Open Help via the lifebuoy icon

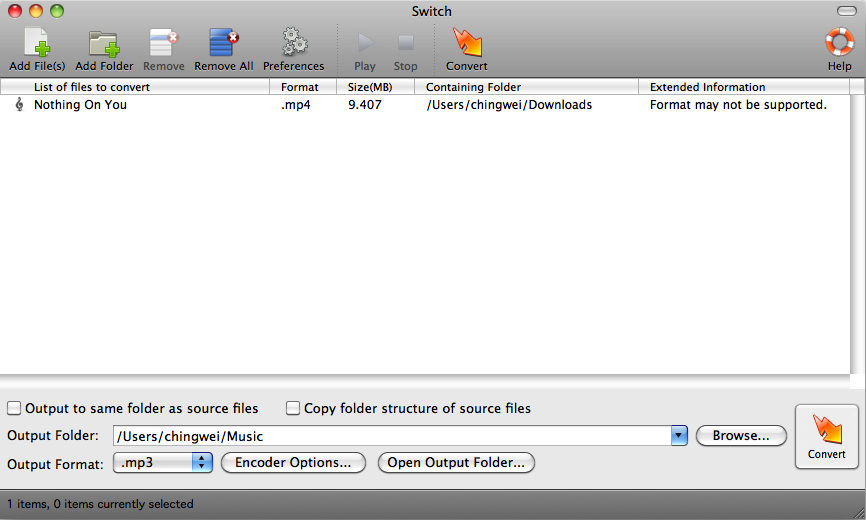(x=839, y=43)
